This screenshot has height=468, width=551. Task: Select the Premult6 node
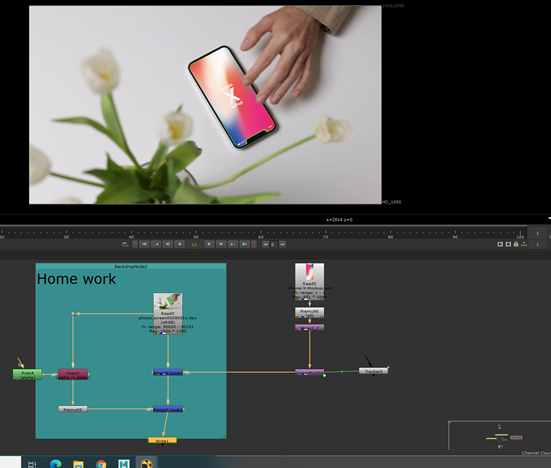coord(310,313)
